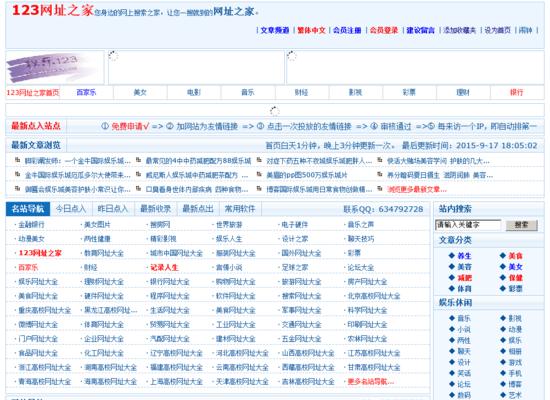Viewport: 550px width, 400px height.
Task: Switch to the 最新收录 tab
Action: click(x=155, y=209)
